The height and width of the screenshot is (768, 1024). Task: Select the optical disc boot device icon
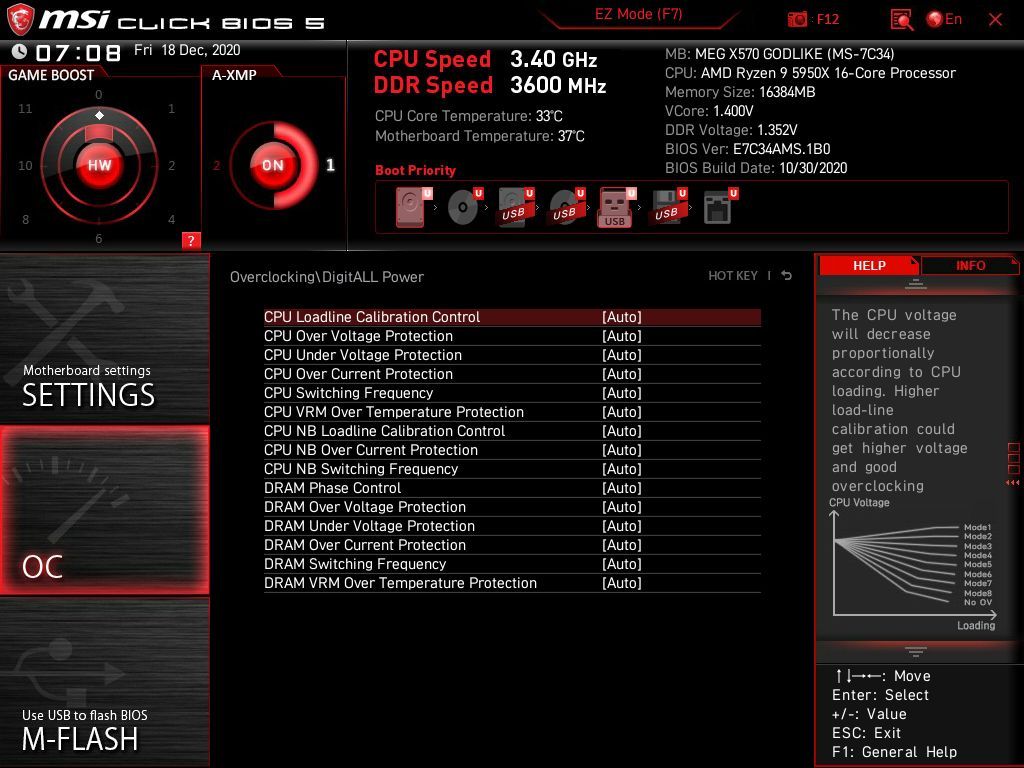(x=465, y=207)
